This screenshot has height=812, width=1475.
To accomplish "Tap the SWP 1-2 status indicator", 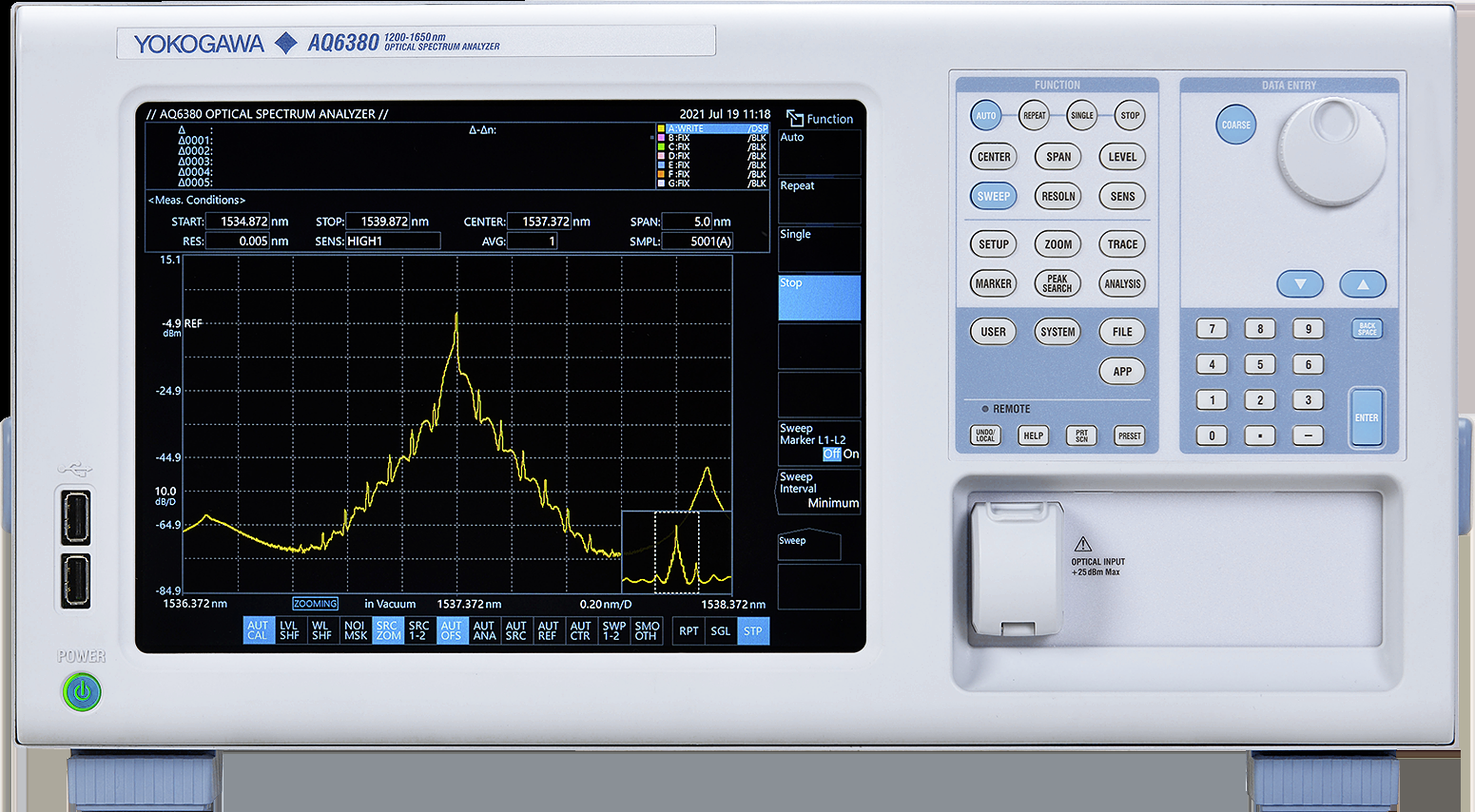I will 613,630.
